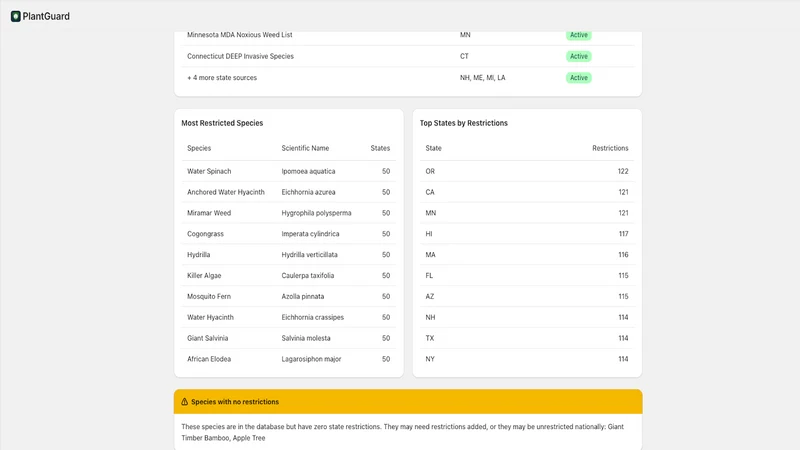This screenshot has height=450, width=800.
Task: Select the Mosquito Fern species
Action: click(x=209, y=296)
